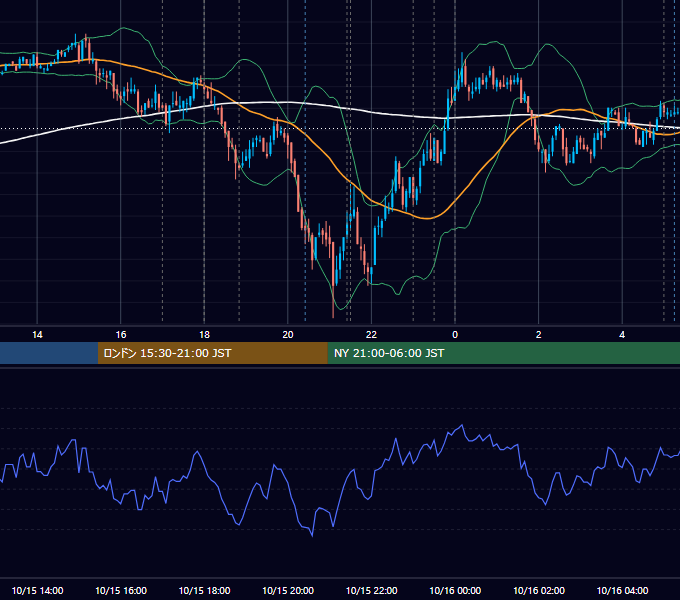The height and width of the screenshot is (600, 680).
Task: Click the blue session bar before London
Action: coord(49,353)
